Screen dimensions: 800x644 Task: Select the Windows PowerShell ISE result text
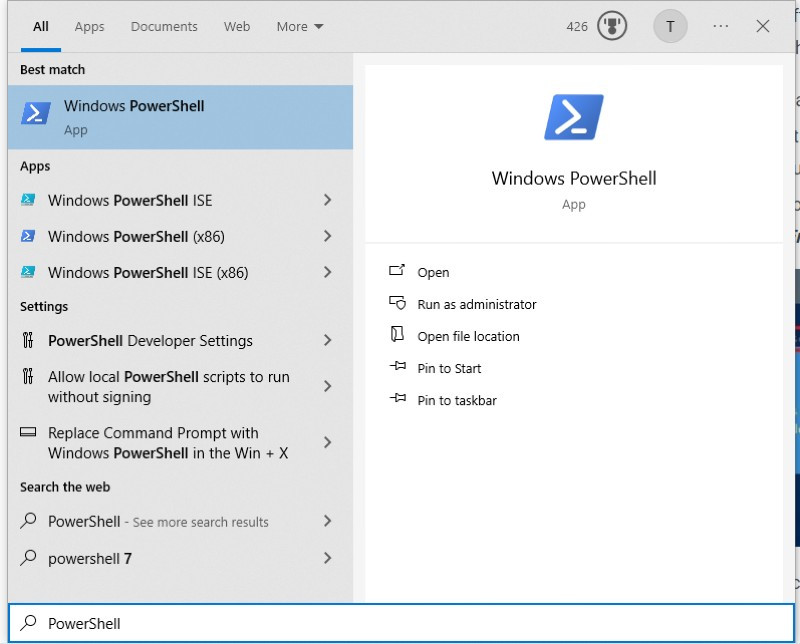[130, 201]
